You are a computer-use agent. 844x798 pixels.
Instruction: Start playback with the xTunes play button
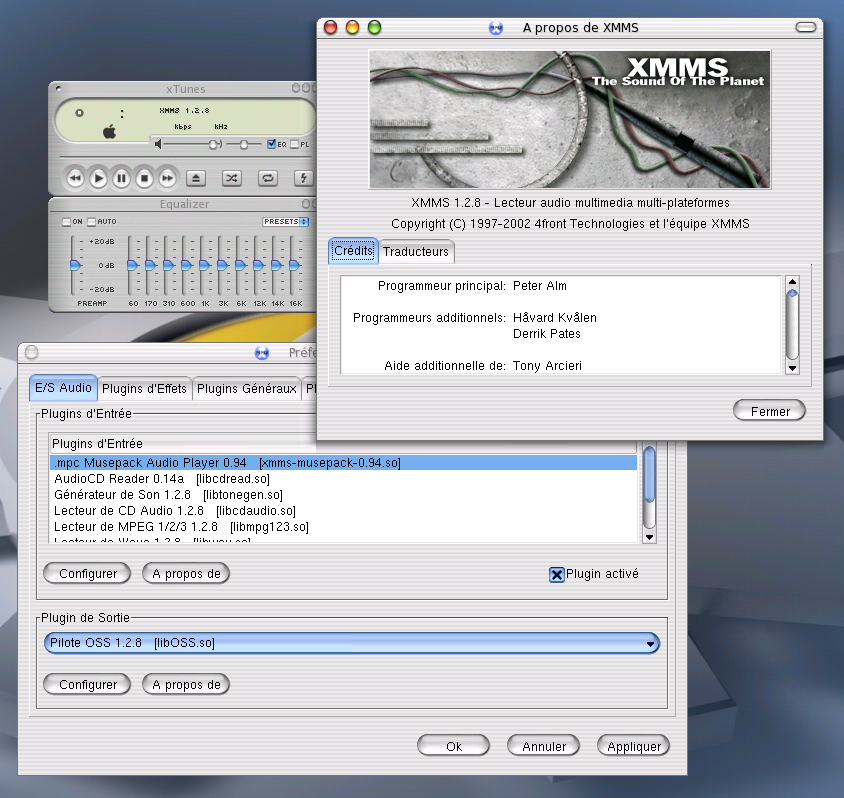point(99,178)
